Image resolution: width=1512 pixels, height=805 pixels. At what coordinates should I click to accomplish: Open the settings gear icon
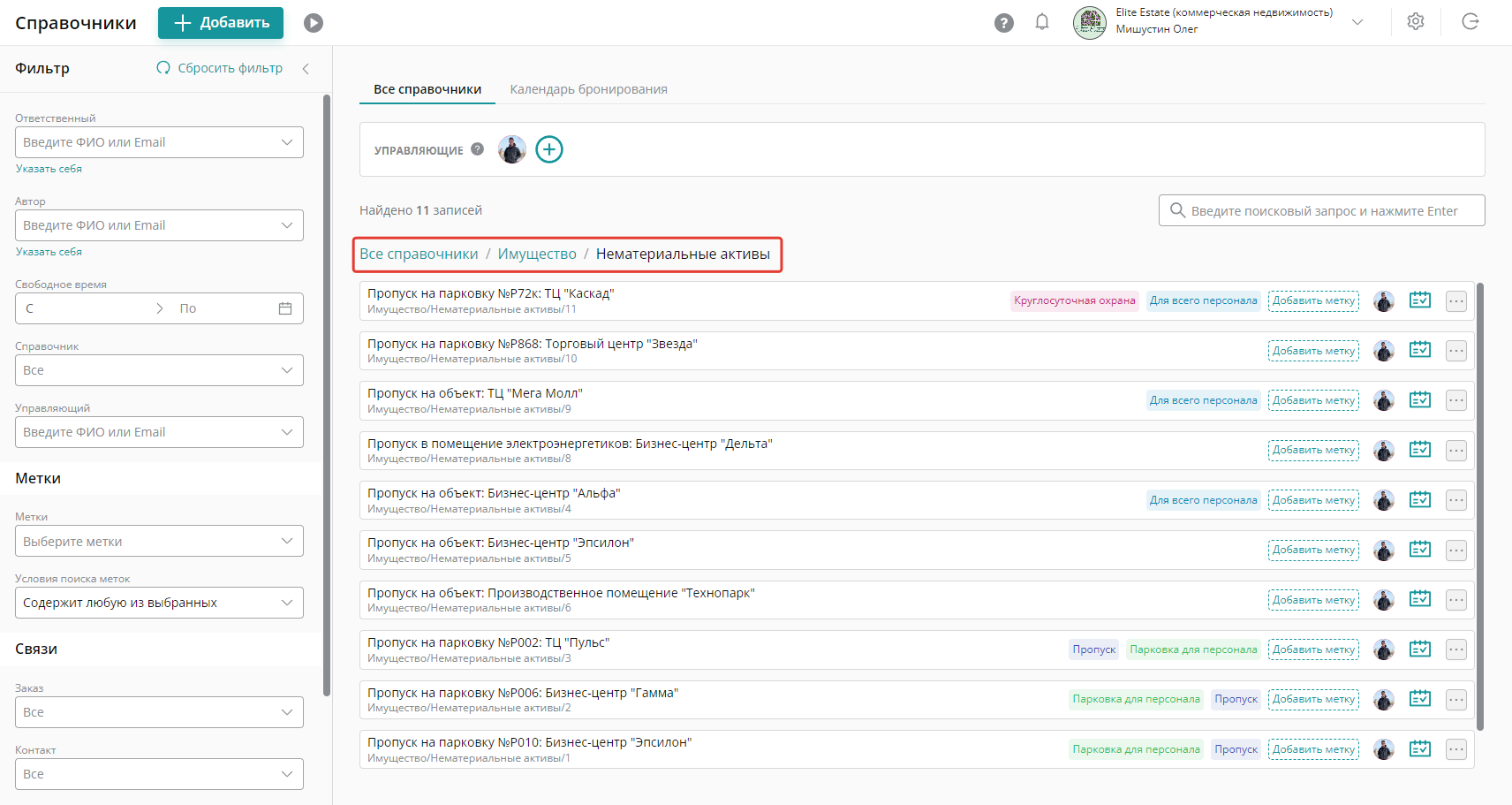(x=1416, y=22)
